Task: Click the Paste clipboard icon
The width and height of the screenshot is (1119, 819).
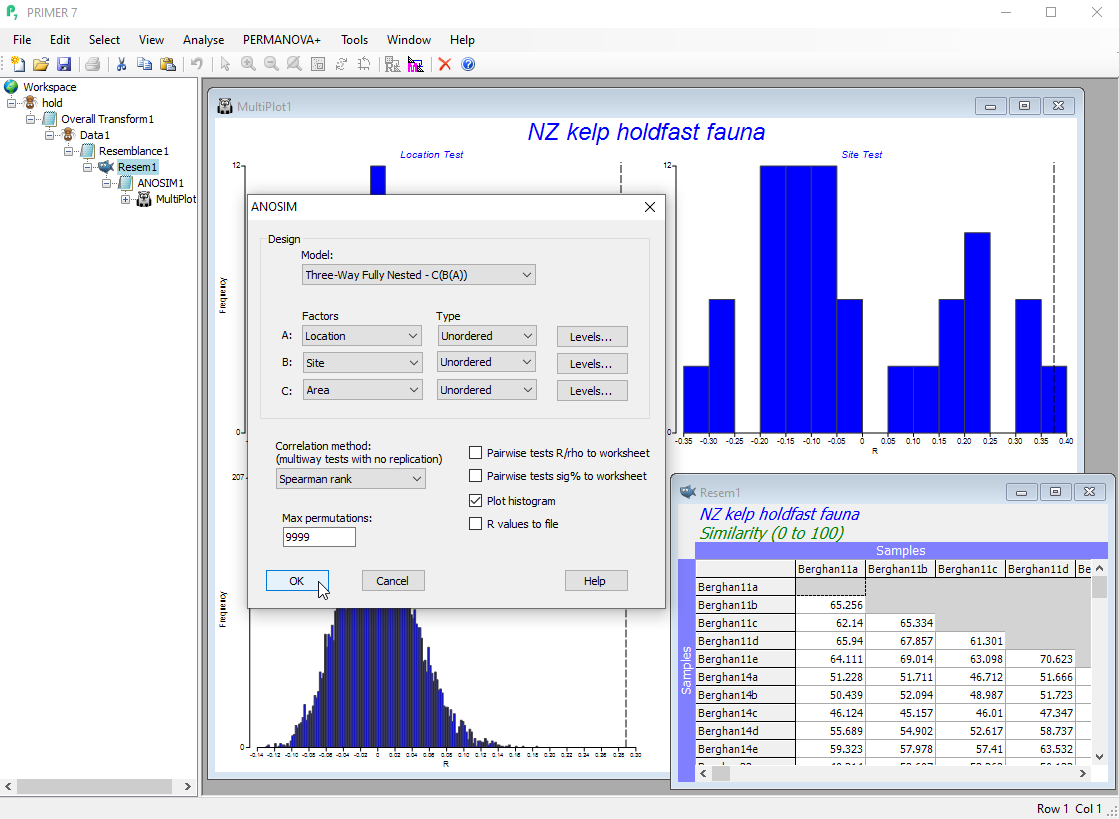Action: click(x=167, y=64)
